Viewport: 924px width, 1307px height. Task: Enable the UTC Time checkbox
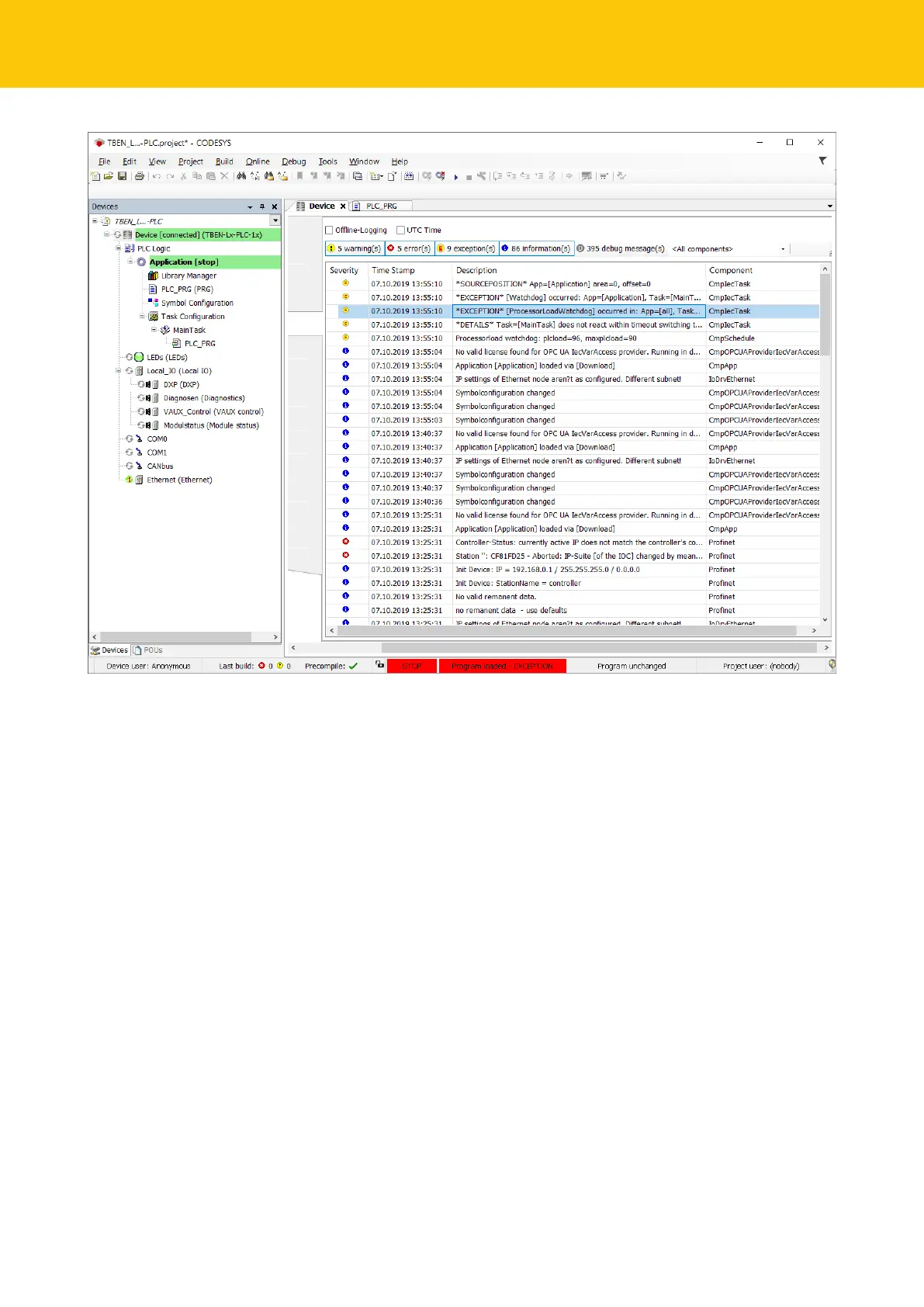[400, 230]
